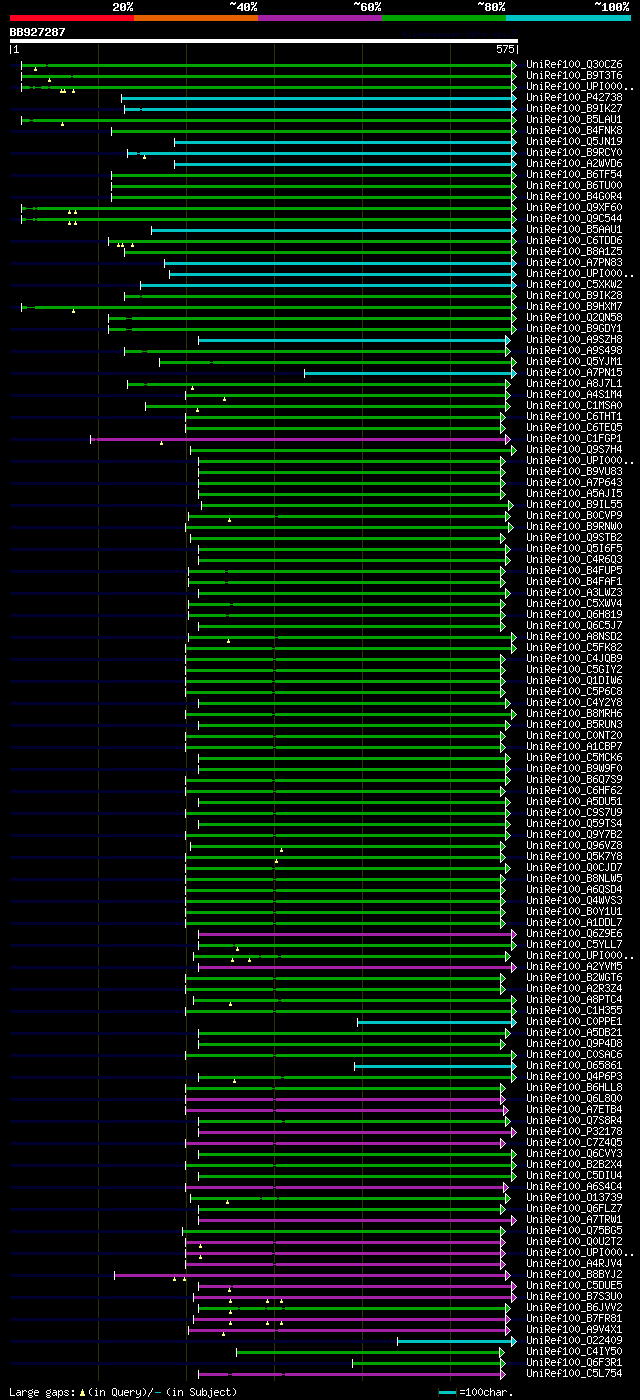Screen dimensions: 640x1400
Task: Click label UniRef100_C6TDD6
Action: click(574, 241)
